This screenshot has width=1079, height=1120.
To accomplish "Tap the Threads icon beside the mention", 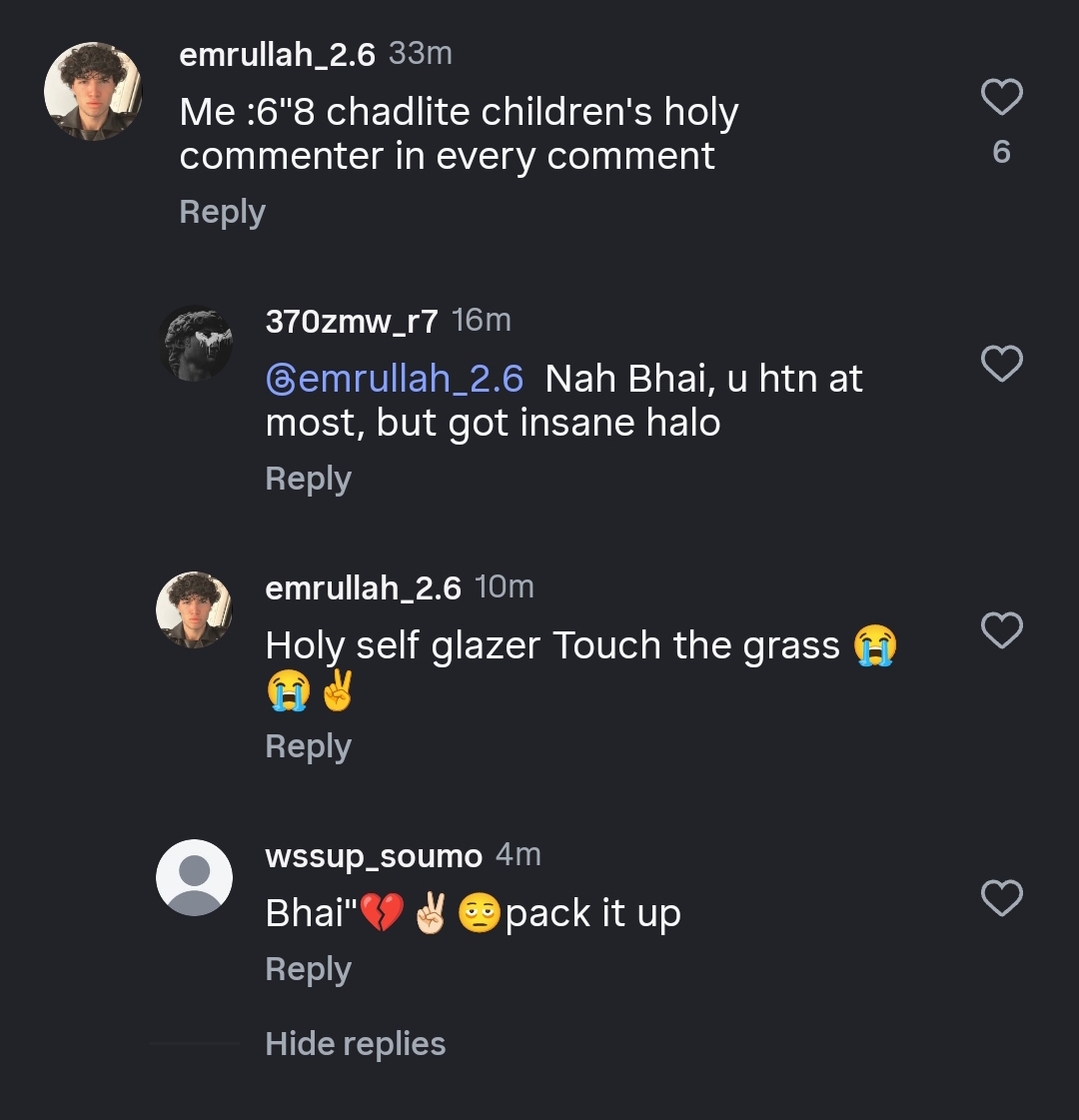I will click(280, 380).
